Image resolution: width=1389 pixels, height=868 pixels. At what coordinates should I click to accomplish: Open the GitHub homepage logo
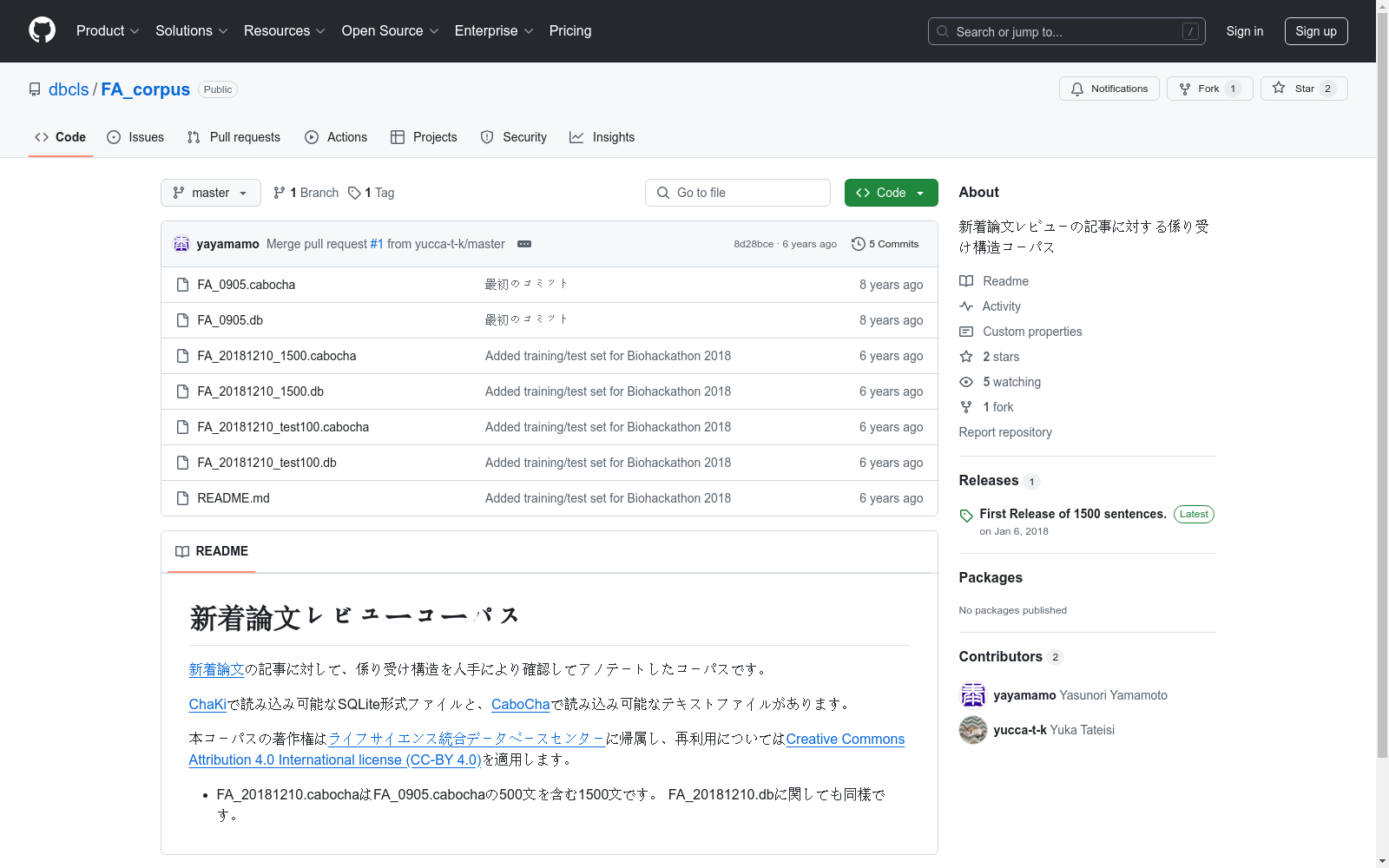[x=42, y=30]
